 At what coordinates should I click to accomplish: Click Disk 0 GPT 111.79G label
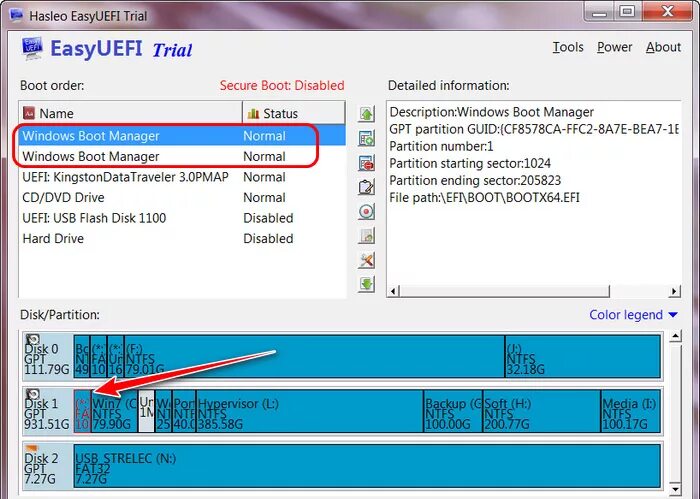click(x=47, y=359)
